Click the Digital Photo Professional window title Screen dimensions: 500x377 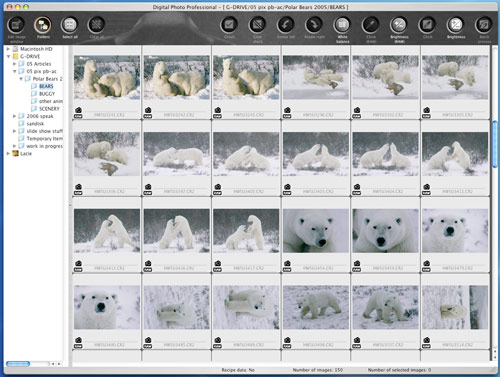click(x=250, y=7)
